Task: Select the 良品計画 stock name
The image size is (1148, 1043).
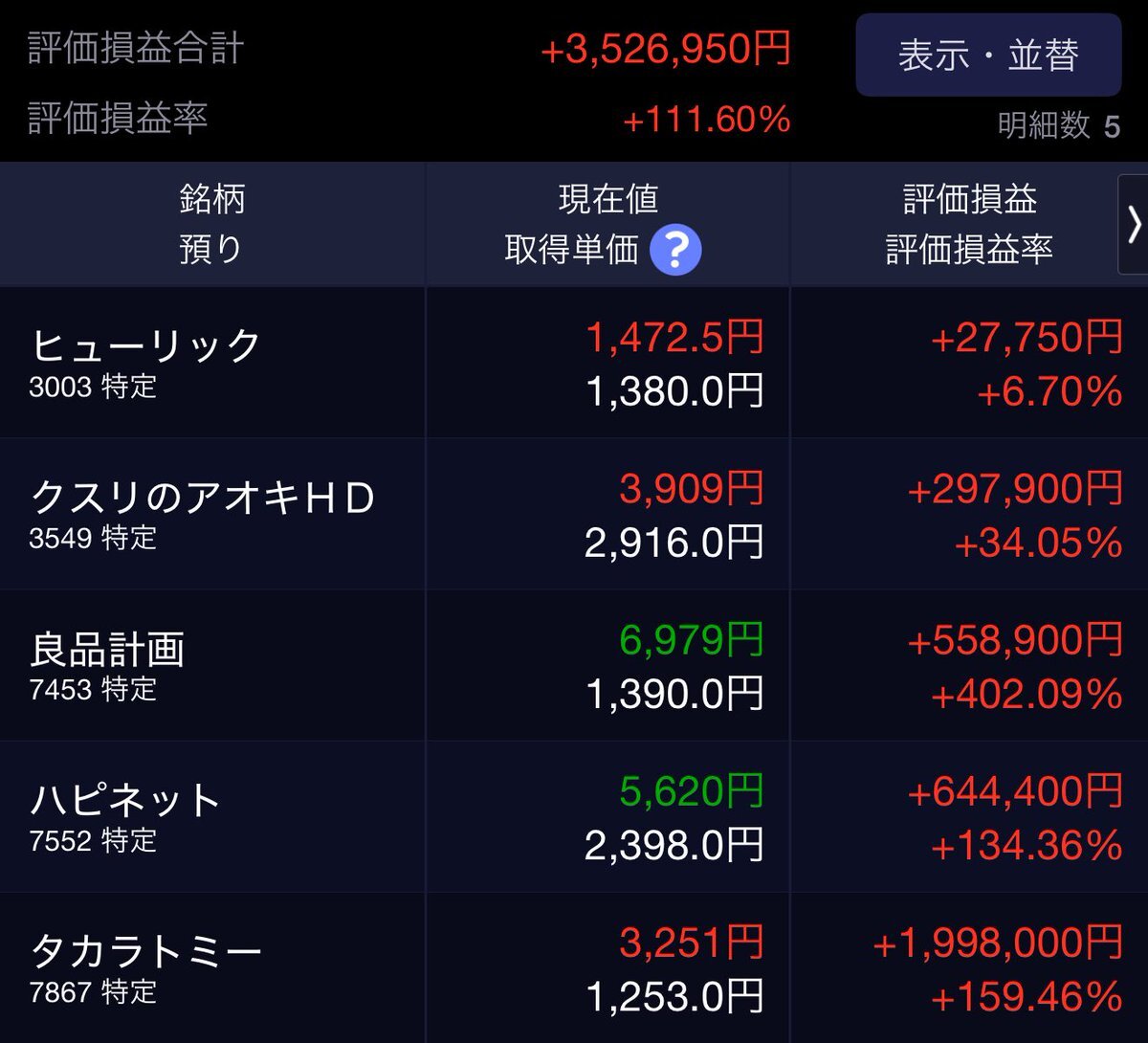Action: pos(107,650)
